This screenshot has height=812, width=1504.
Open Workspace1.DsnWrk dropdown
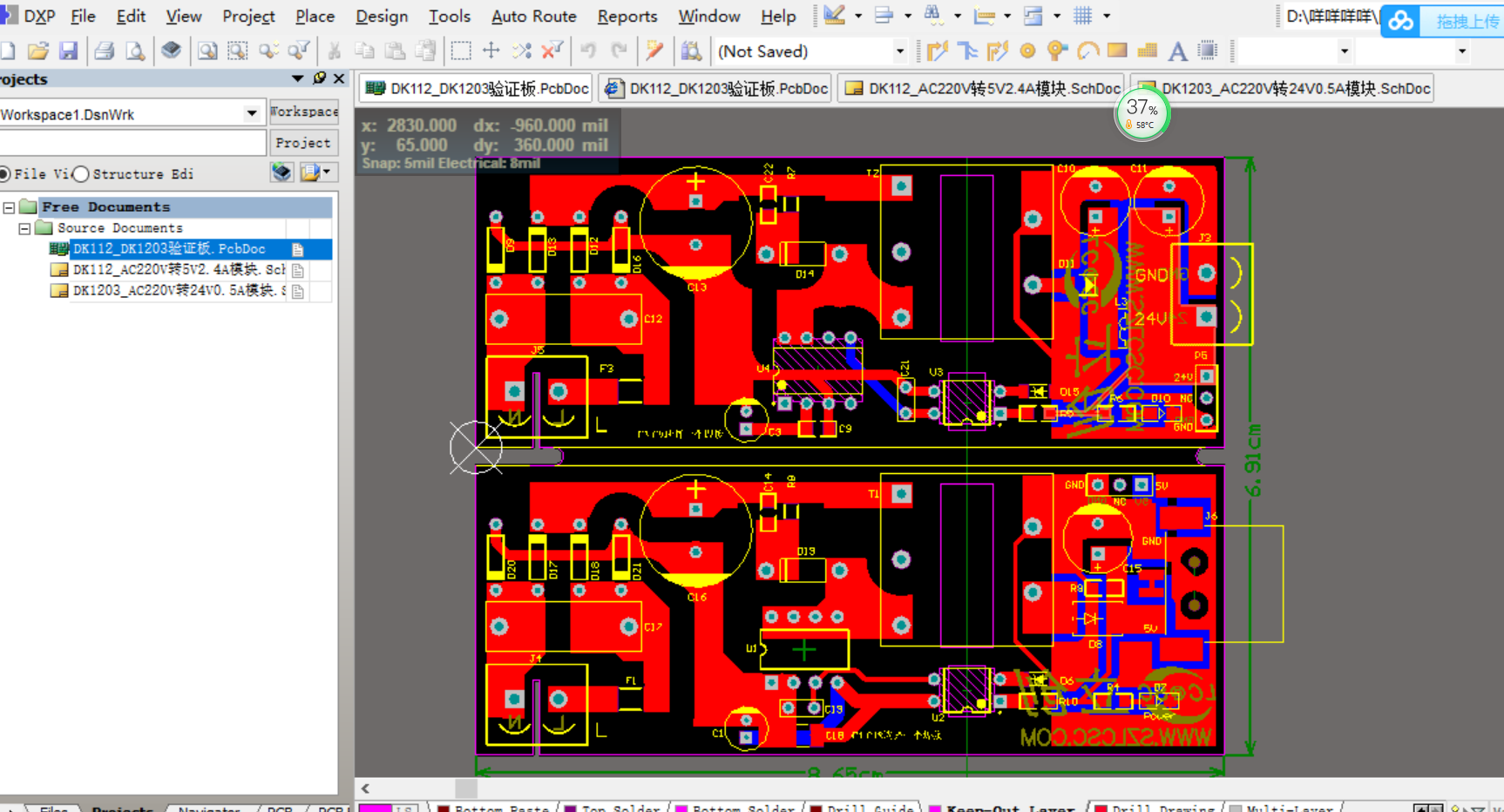click(x=252, y=113)
